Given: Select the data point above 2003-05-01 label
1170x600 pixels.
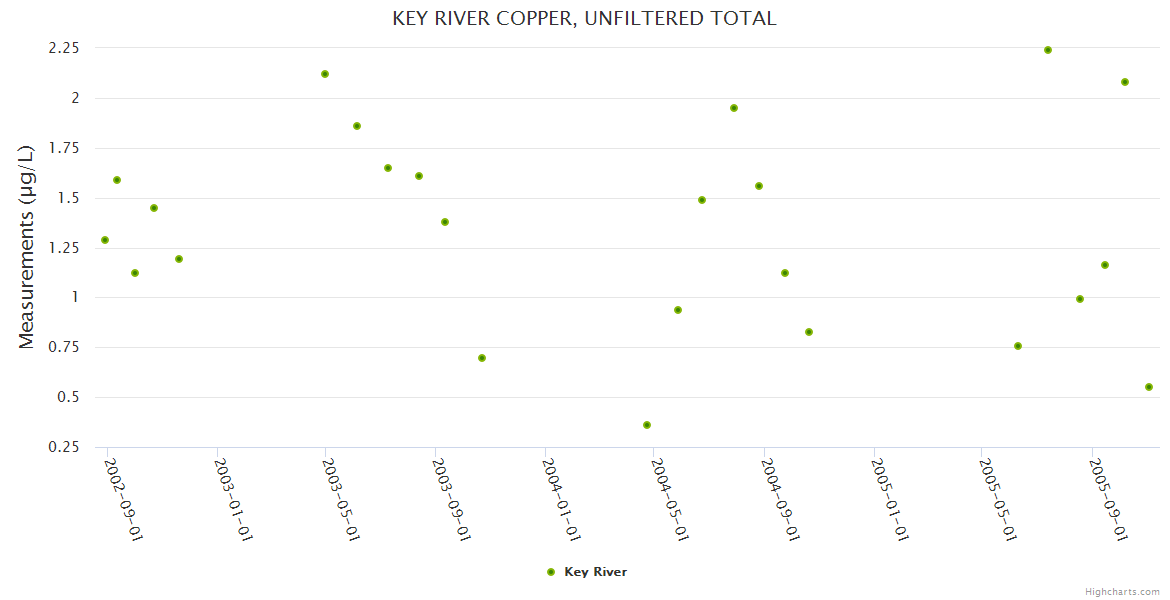Looking at the screenshot, I should 325,74.
